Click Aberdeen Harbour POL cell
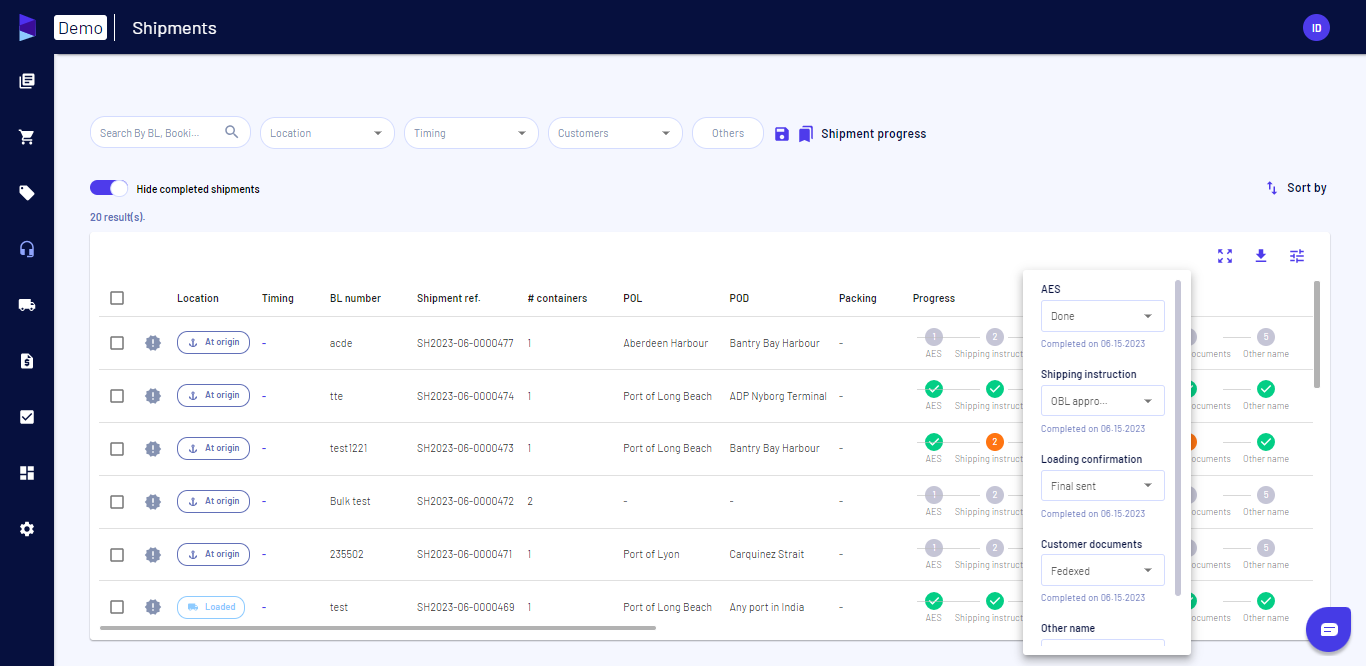This screenshot has width=1366, height=666. pos(665,343)
